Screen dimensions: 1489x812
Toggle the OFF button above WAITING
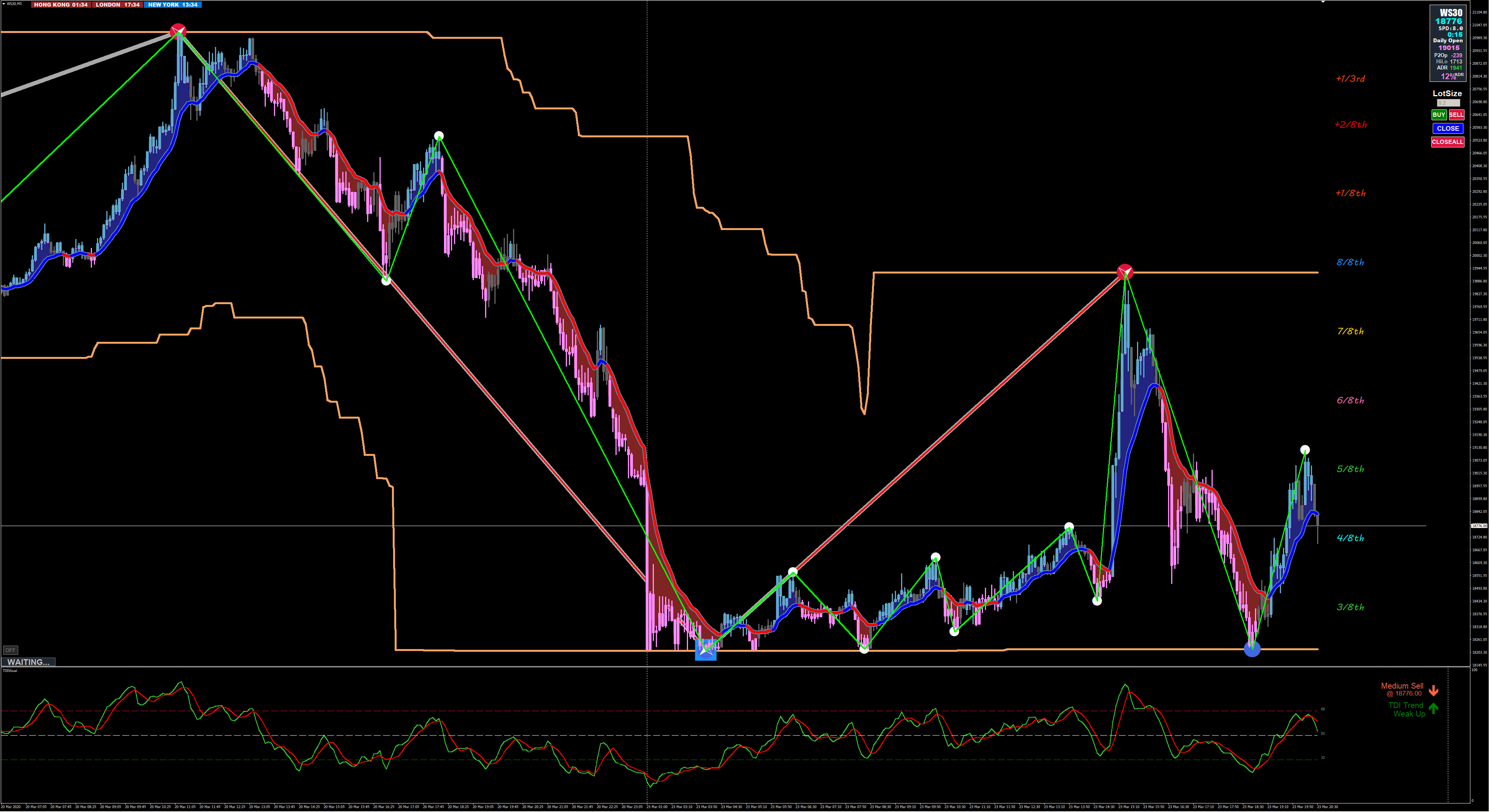pyautogui.click(x=10, y=650)
